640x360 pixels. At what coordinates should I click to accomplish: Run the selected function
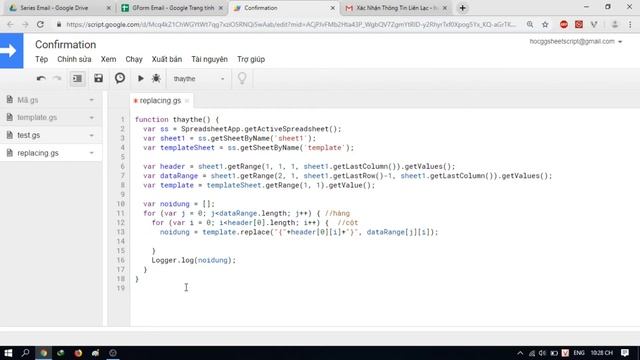click(x=140, y=78)
